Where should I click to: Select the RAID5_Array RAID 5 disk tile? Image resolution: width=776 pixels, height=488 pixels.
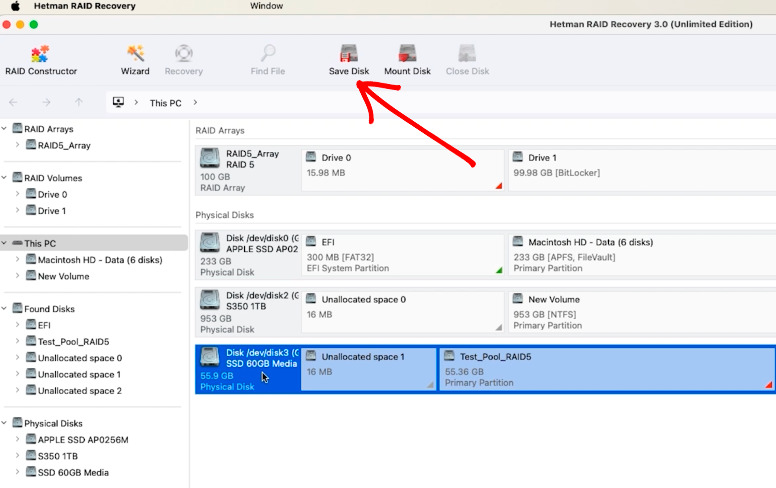(x=247, y=170)
